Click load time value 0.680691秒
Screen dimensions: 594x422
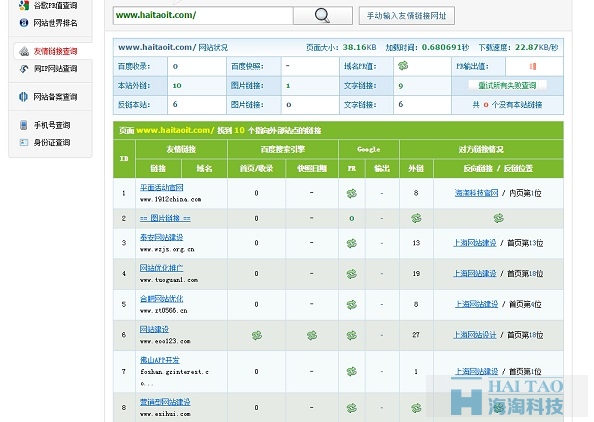tap(446, 47)
